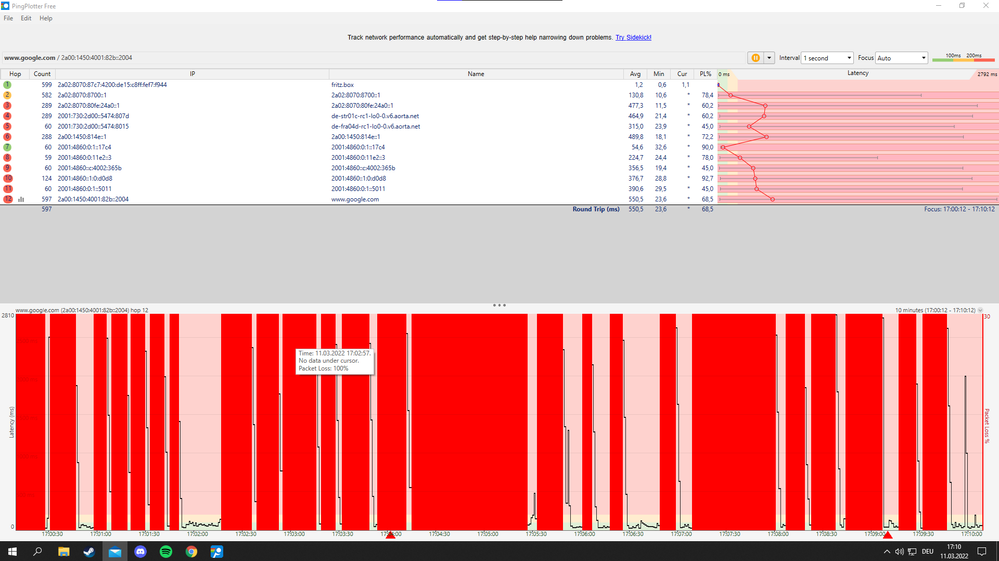Select hop 4 red circle icon
Screen dimensions: 999x561
coord(7,116)
